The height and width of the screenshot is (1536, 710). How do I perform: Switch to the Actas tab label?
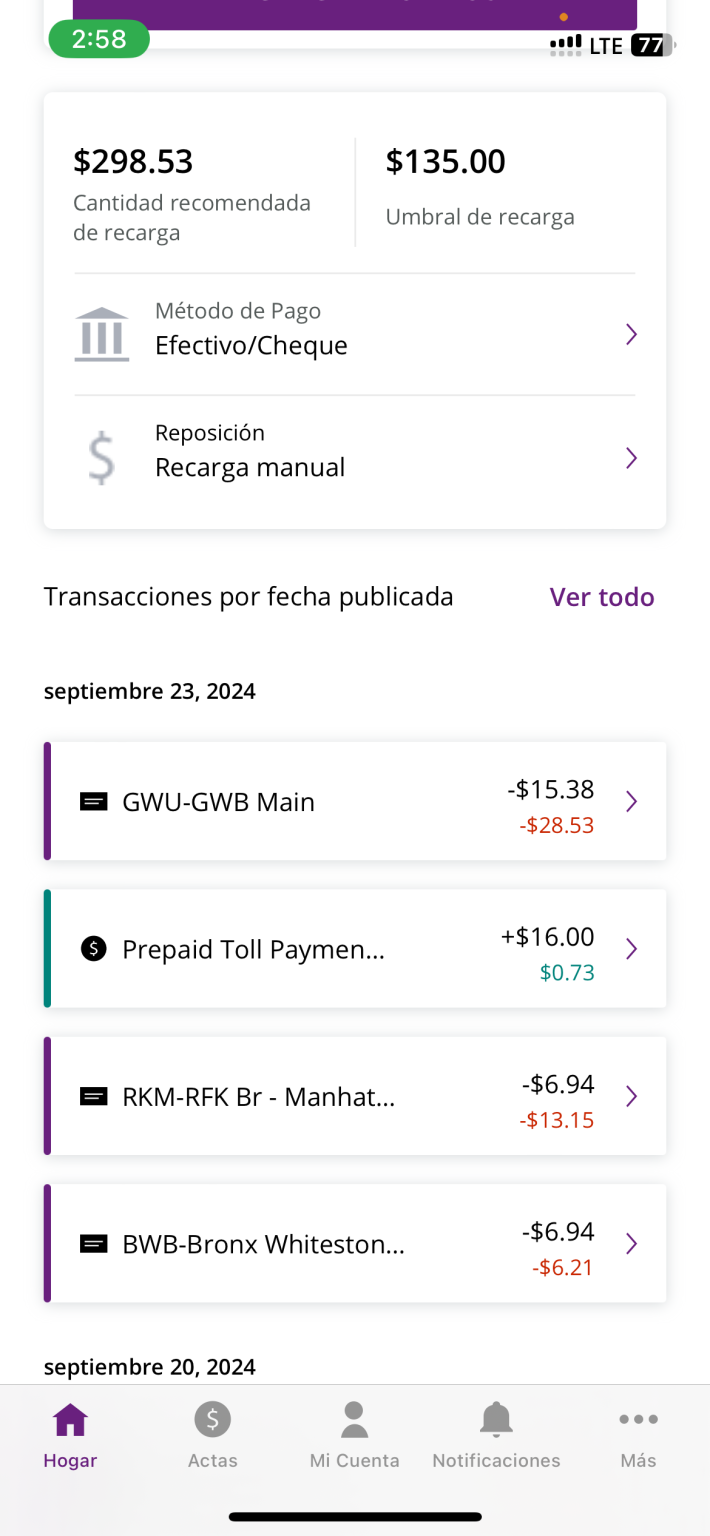(212, 1461)
